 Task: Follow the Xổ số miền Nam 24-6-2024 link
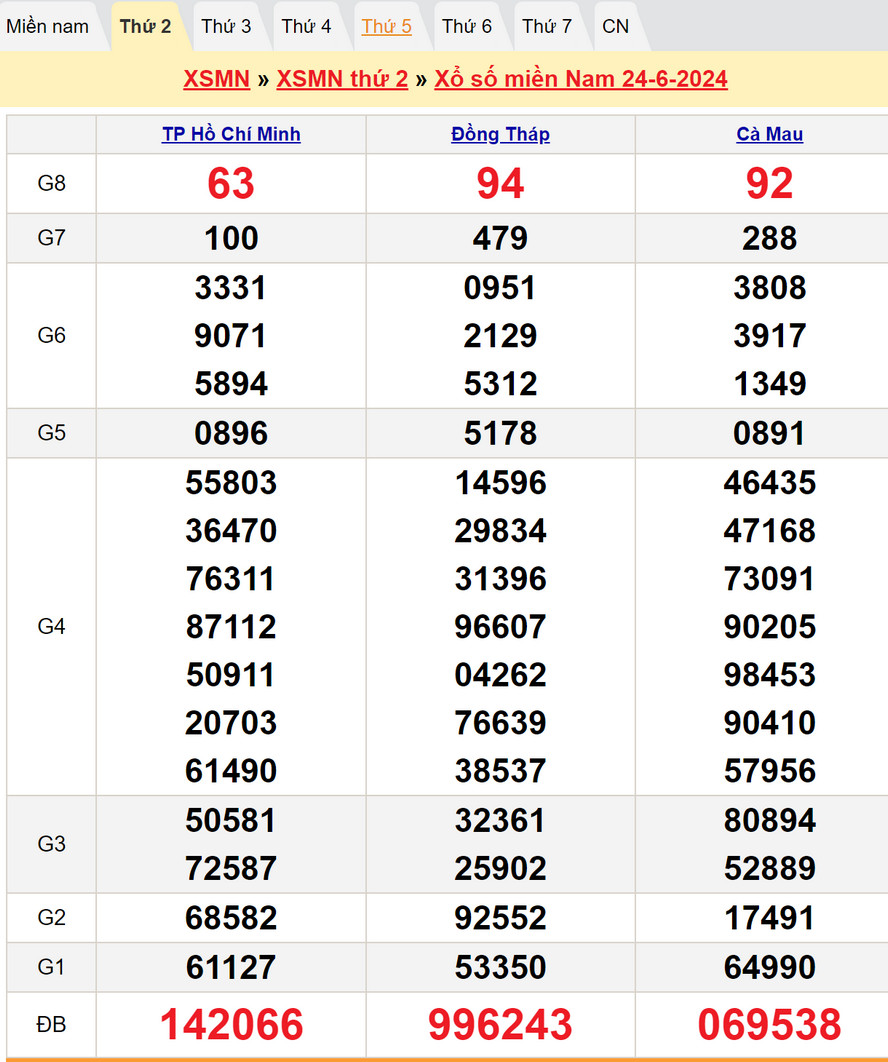click(580, 79)
